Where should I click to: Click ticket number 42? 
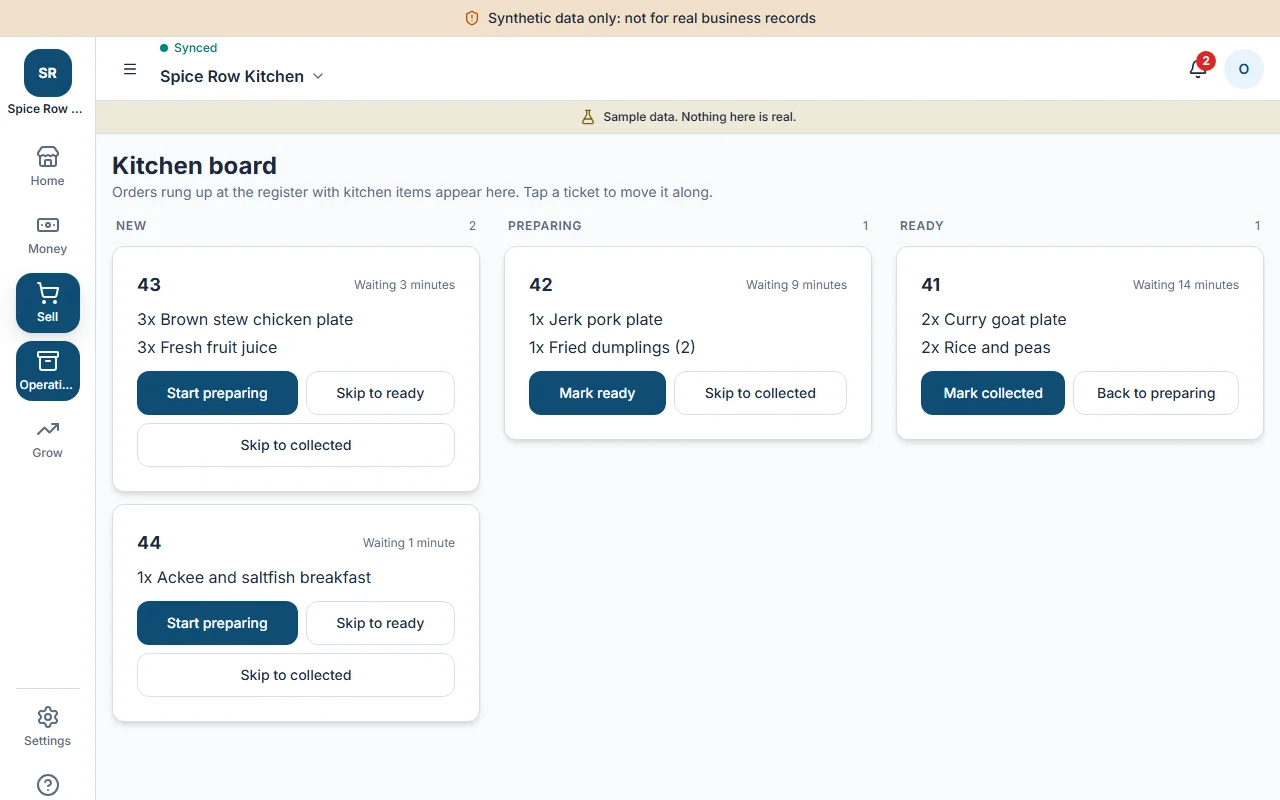tap(541, 285)
